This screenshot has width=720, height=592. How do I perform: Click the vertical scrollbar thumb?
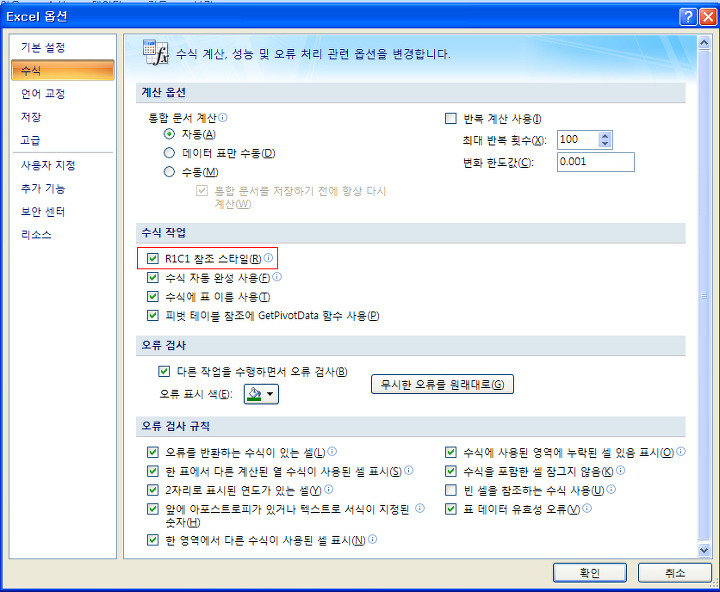click(x=703, y=296)
